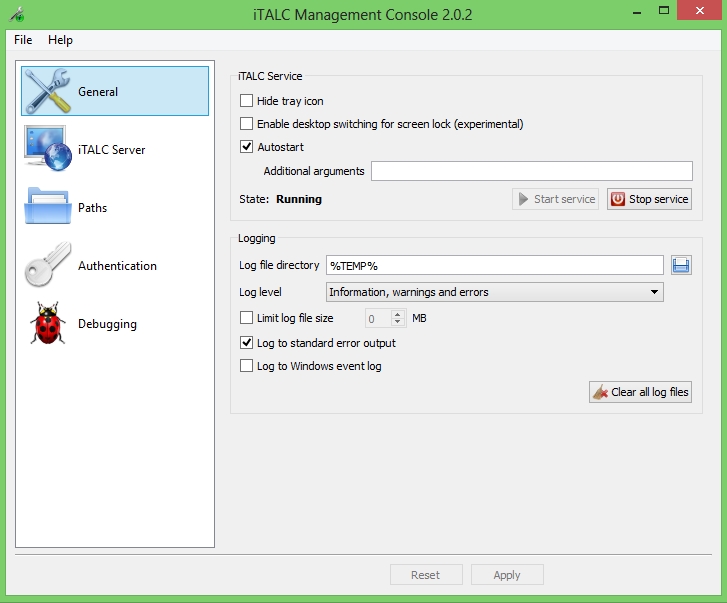Select the General wrench and screwdriver icon
727x603 pixels.
48,91
